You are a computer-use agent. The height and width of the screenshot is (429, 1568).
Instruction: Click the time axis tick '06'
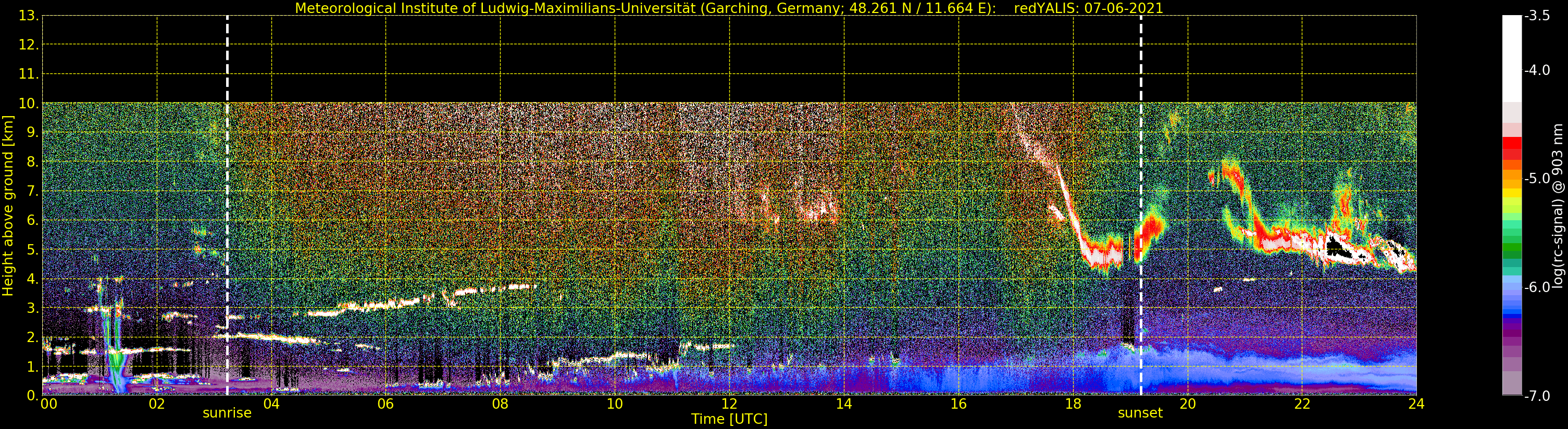pos(385,404)
